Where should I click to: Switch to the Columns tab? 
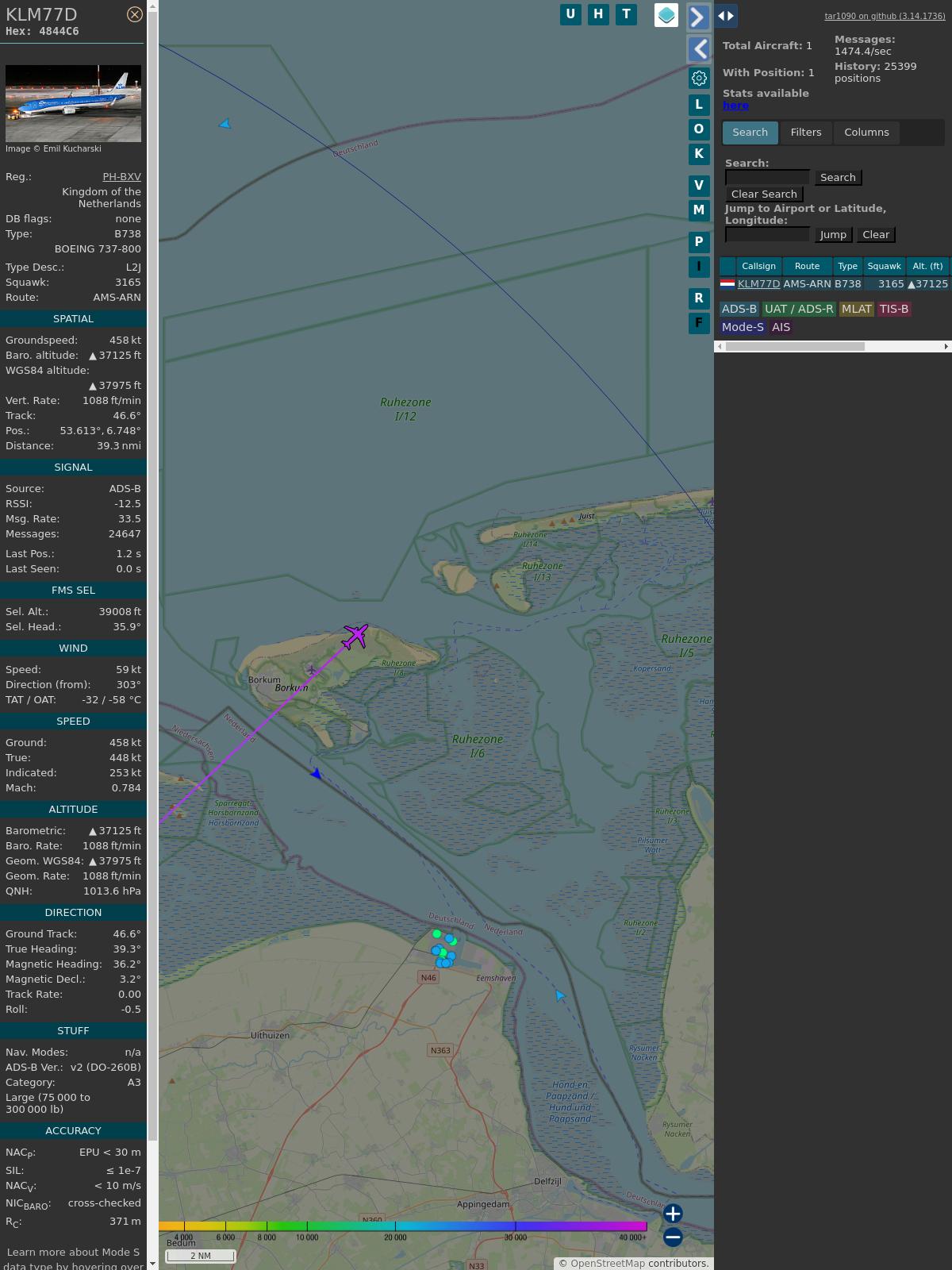866,133
